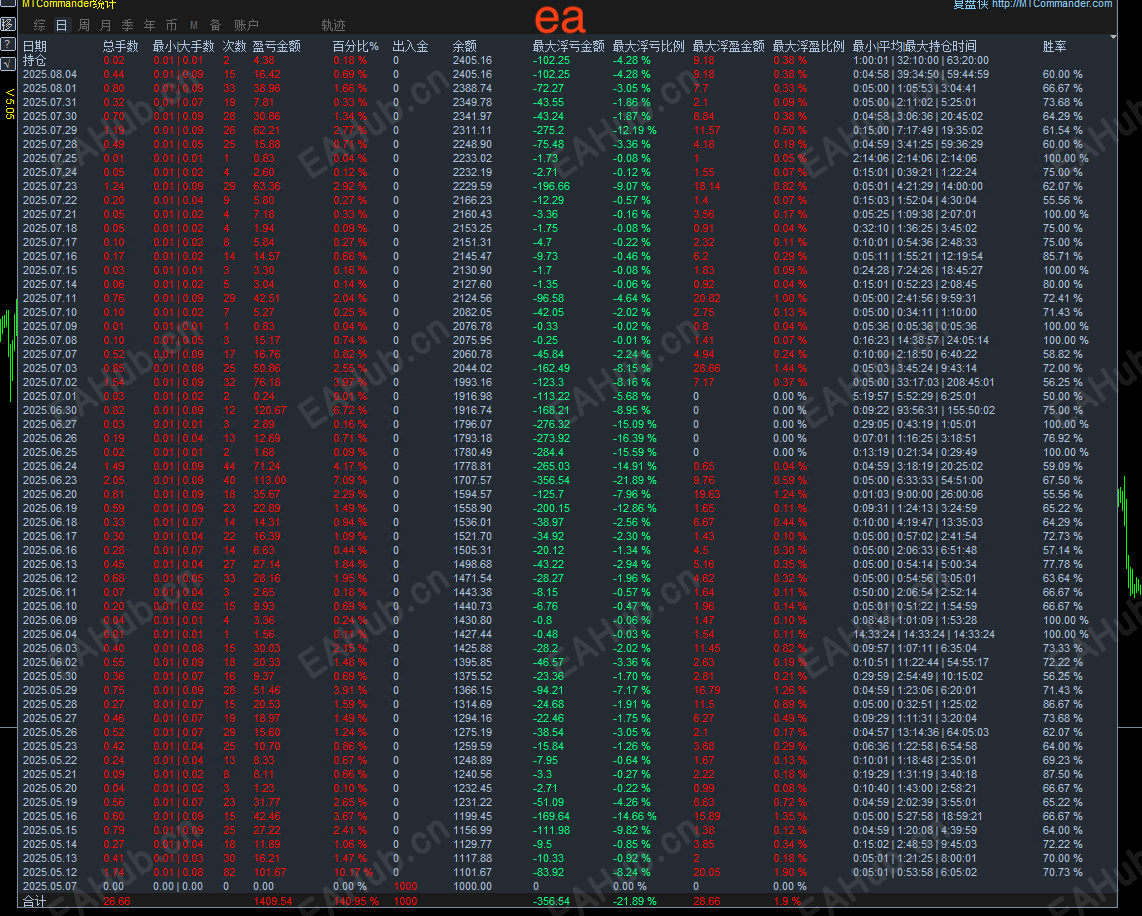Click the 复盘侠 label at top right
The width and height of the screenshot is (1142, 916).
click(x=971, y=4)
